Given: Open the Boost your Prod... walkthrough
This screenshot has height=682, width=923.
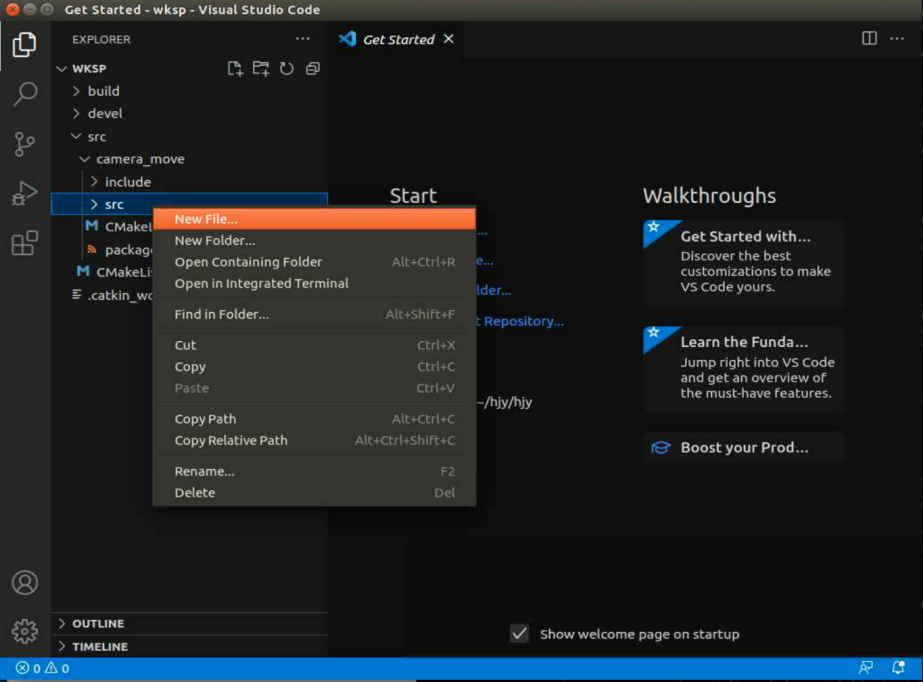Looking at the screenshot, I should 745,448.
